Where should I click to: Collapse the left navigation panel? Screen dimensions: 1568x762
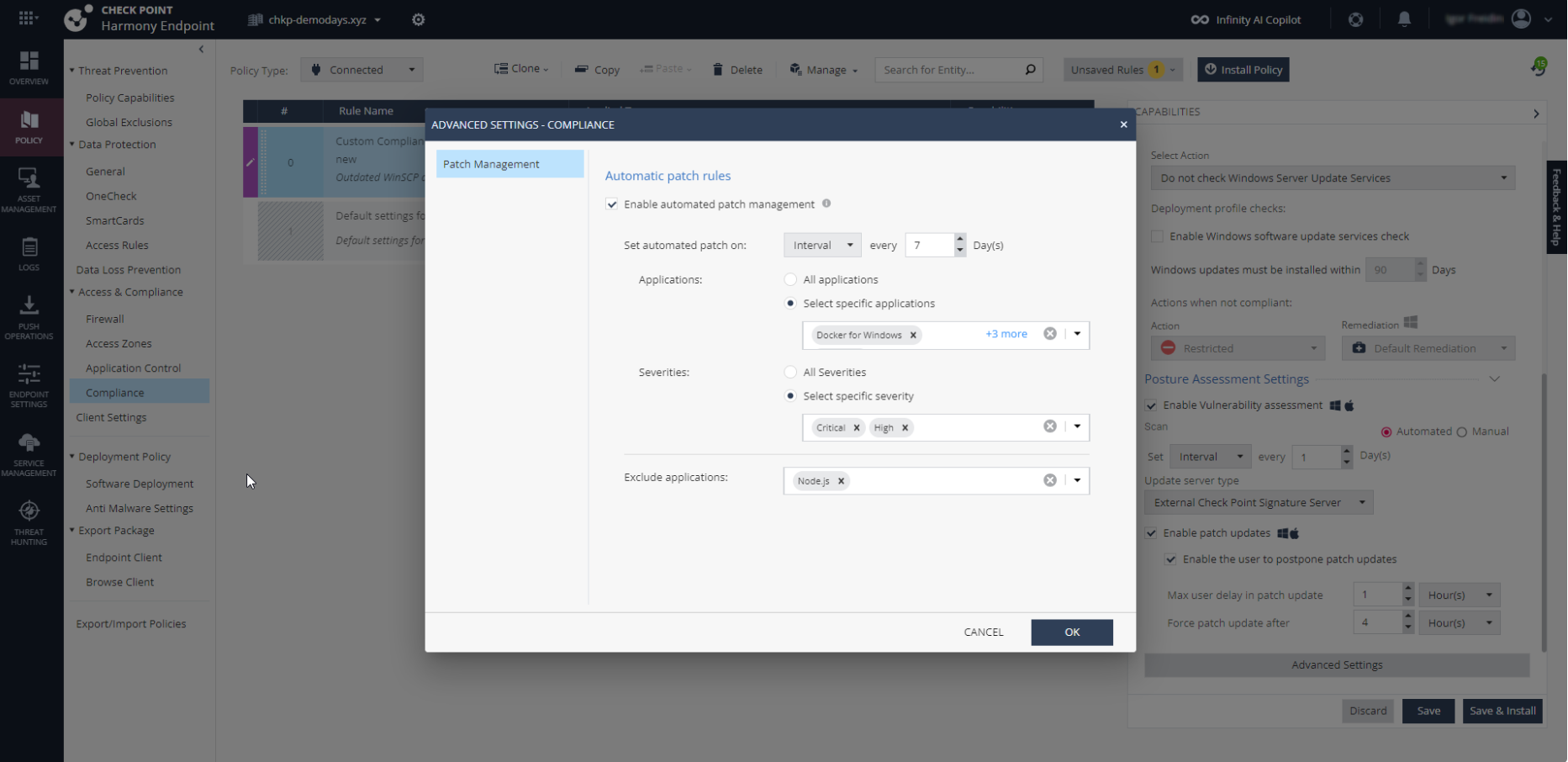201,50
